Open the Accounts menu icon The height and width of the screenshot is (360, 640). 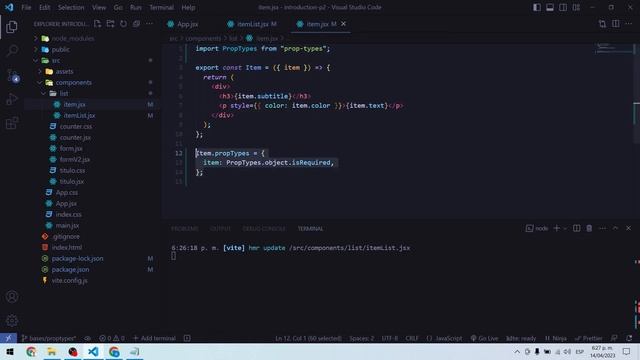pyautogui.click(x=11, y=297)
